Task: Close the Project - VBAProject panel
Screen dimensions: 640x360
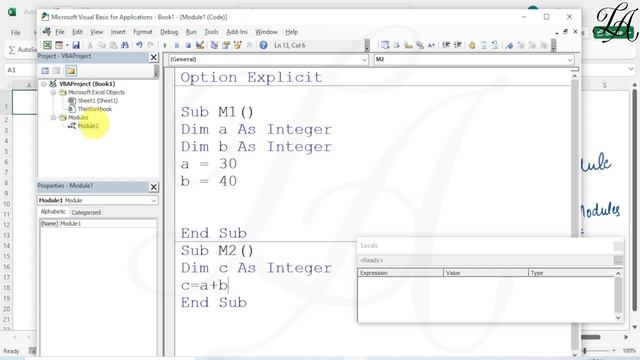Action: tap(153, 58)
